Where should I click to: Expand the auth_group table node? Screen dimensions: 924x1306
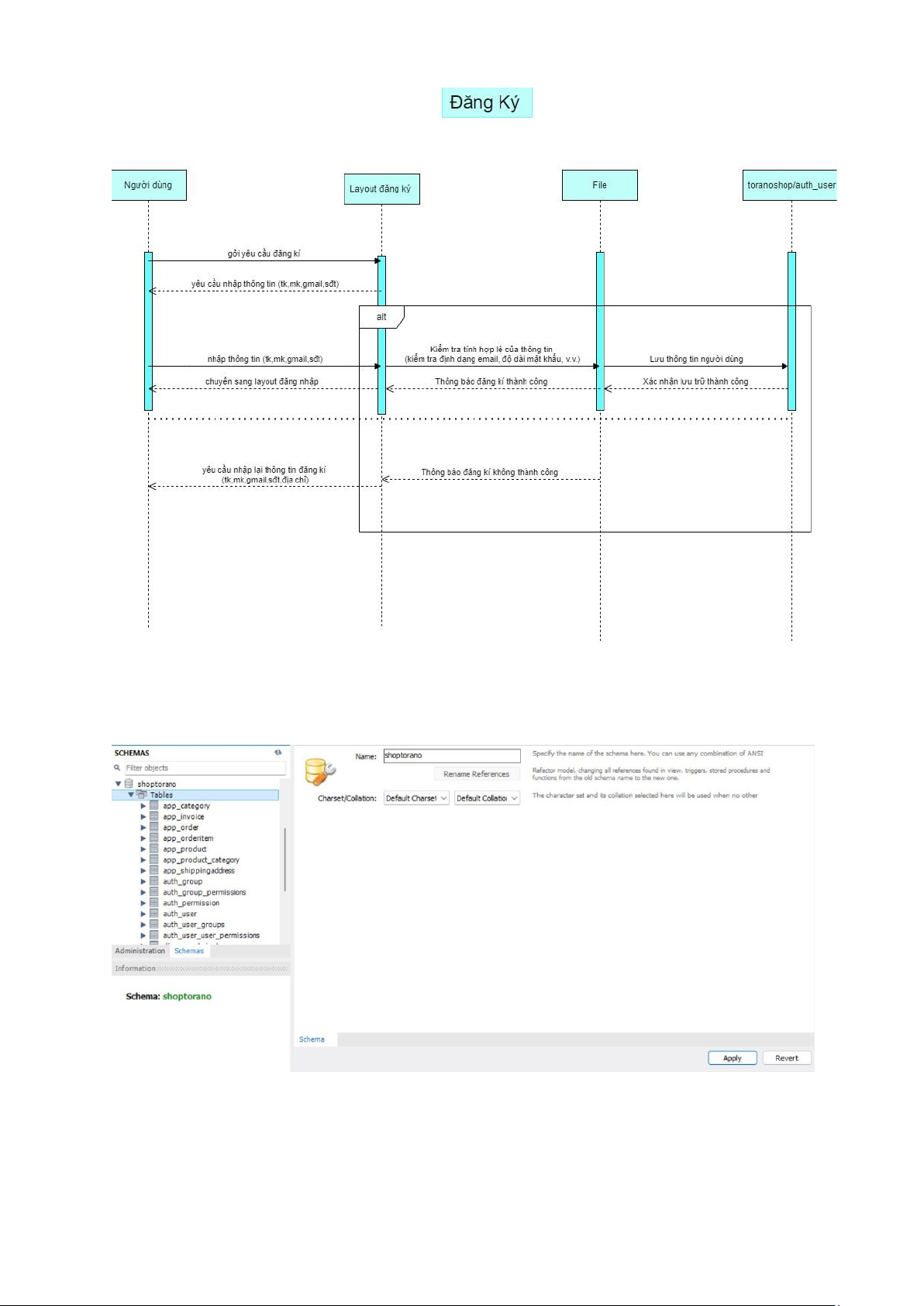[143, 882]
